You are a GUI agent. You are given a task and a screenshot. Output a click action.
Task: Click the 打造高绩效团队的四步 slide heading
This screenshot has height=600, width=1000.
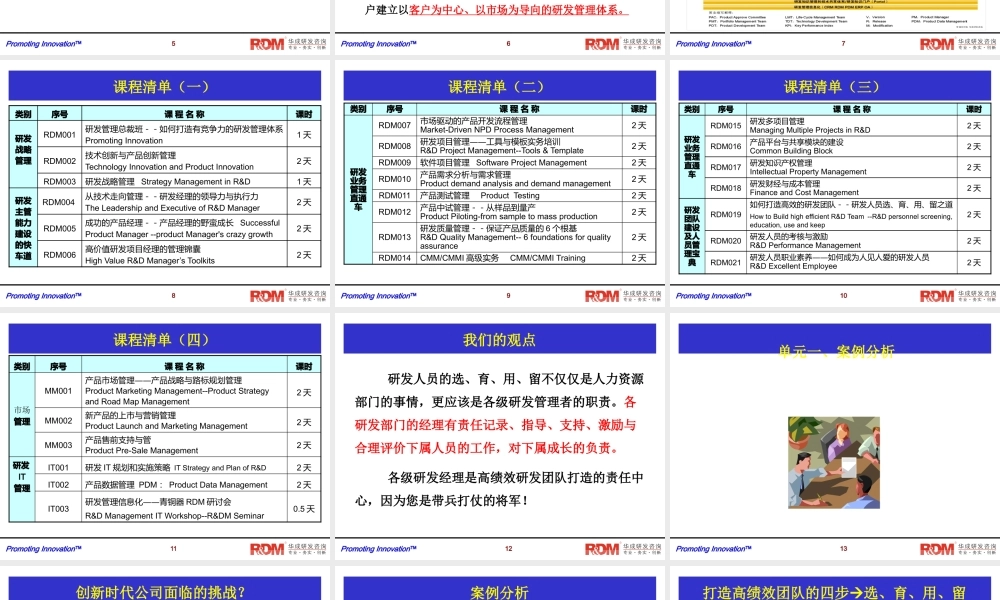tap(834, 592)
